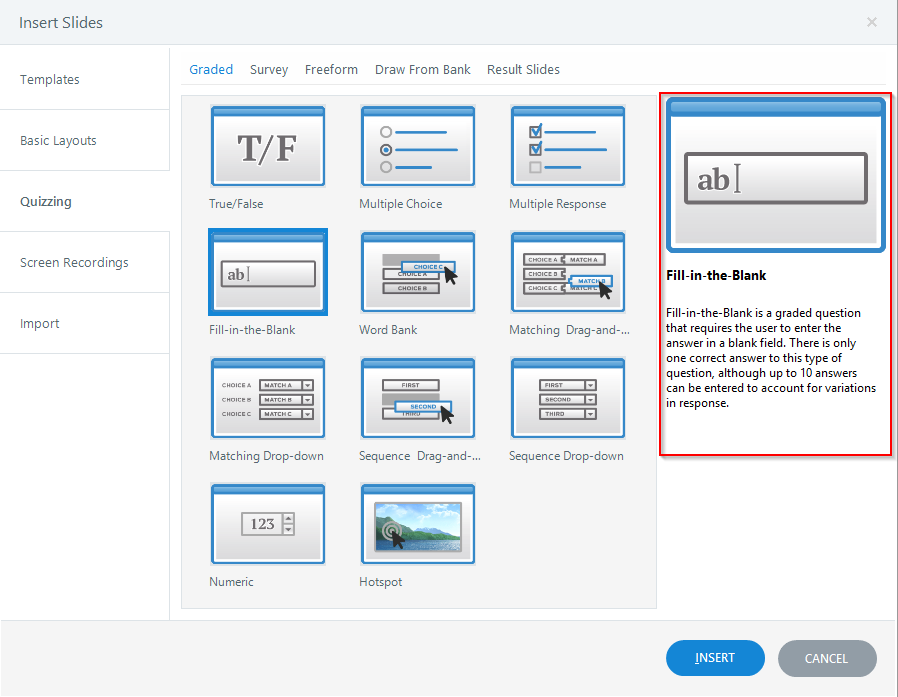898x697 pixels.
Task: Choose the Matching Drag-and-Drop icon
Action: click(568, 272)
